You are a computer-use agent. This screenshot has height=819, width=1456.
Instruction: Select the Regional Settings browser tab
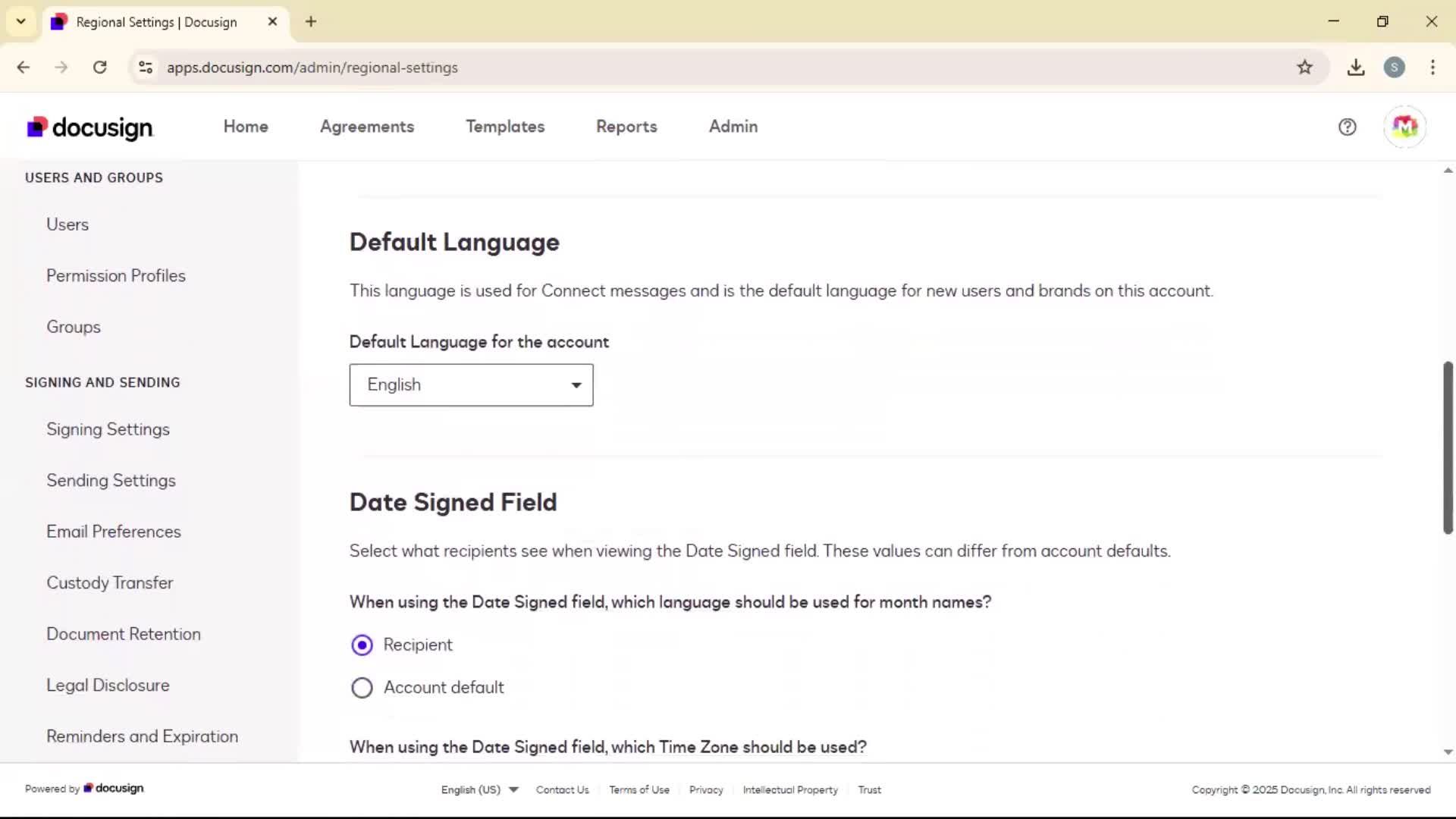tap(165, 22)
